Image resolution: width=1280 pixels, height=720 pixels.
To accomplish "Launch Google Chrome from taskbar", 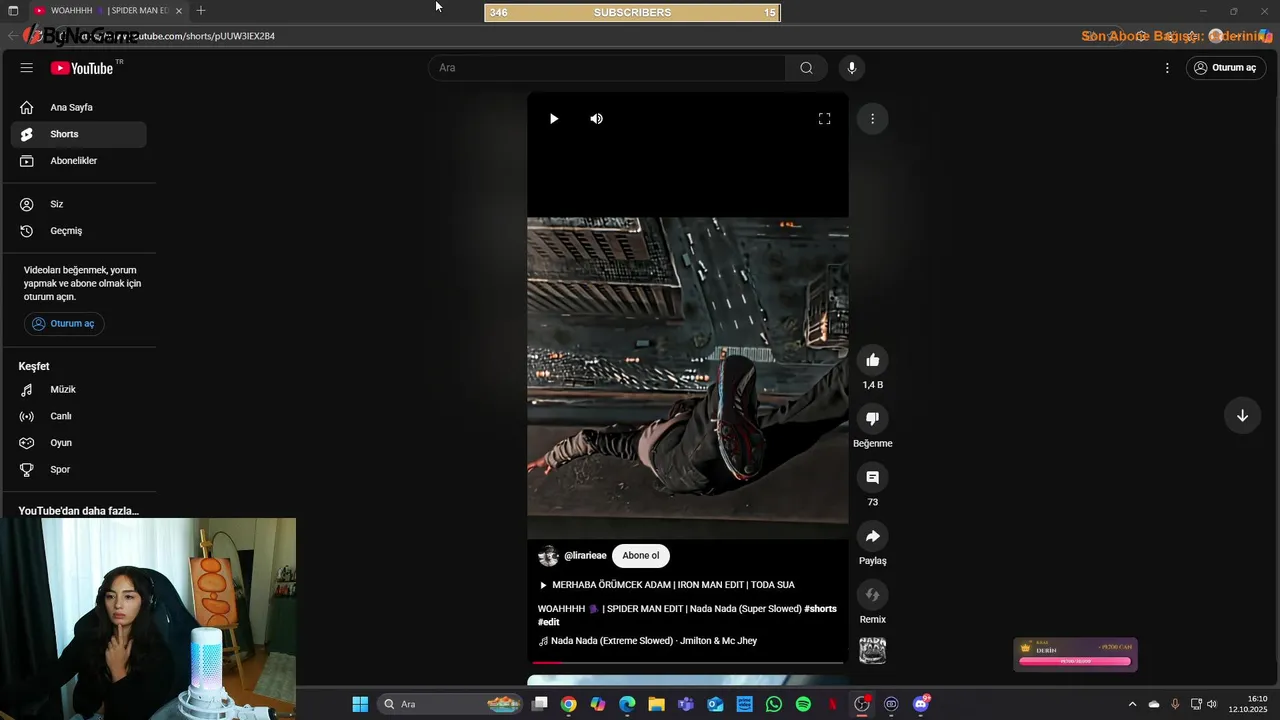I will click(569, 704).
